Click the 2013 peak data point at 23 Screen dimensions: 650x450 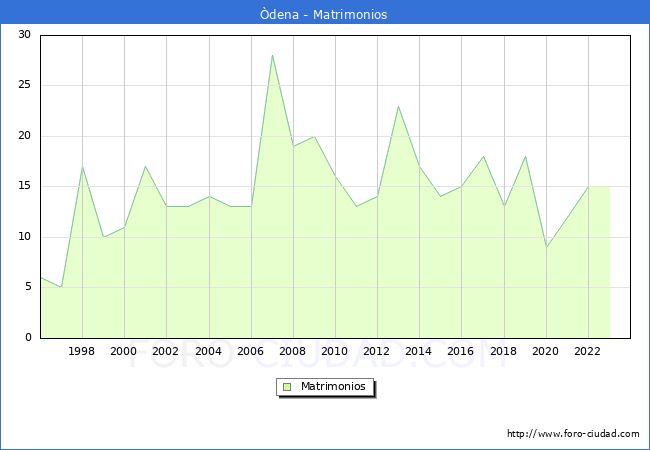click(x=398, y=106)
